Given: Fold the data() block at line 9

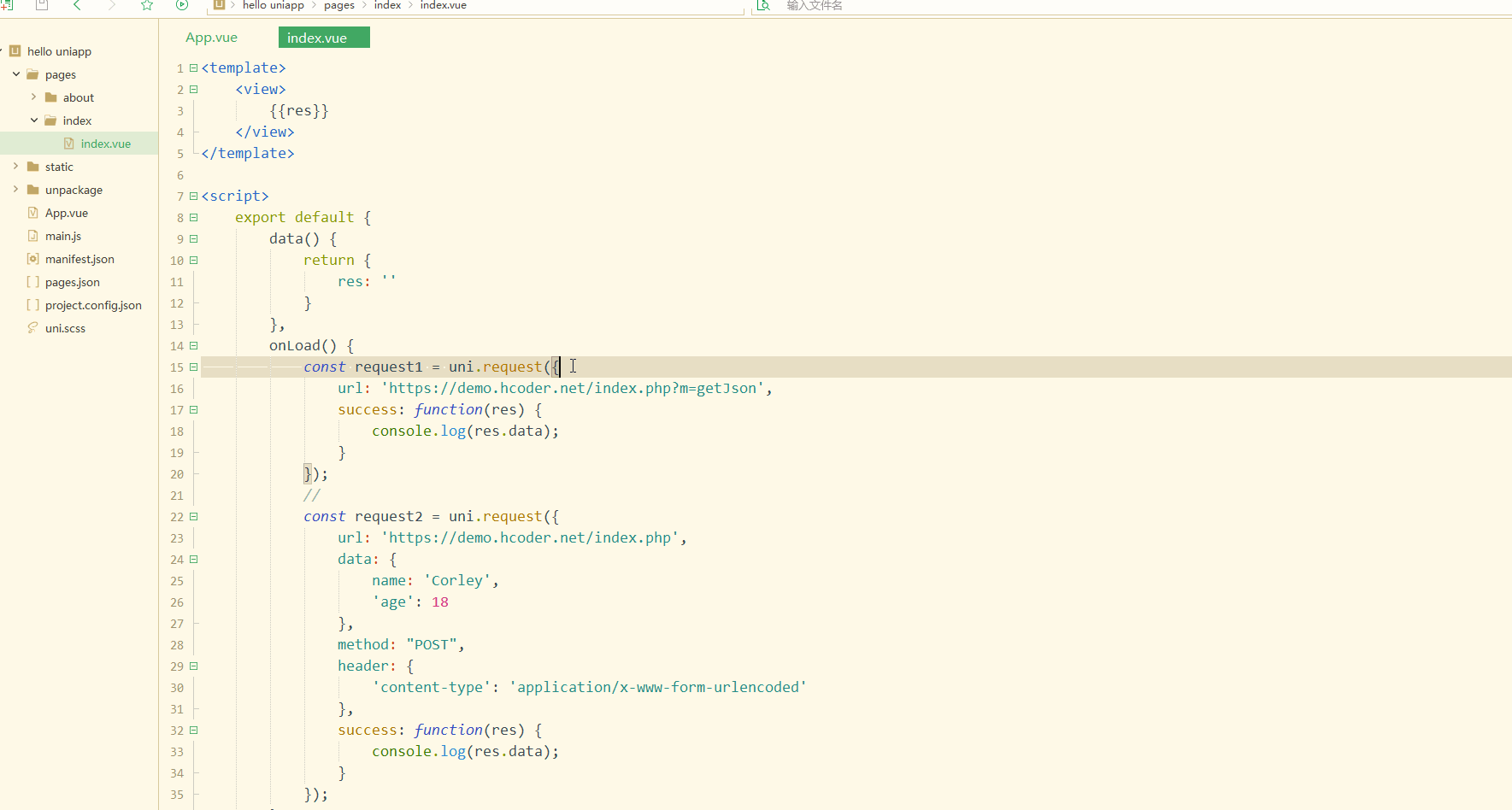Looking at the screenshot, I should tap(194, 239).
